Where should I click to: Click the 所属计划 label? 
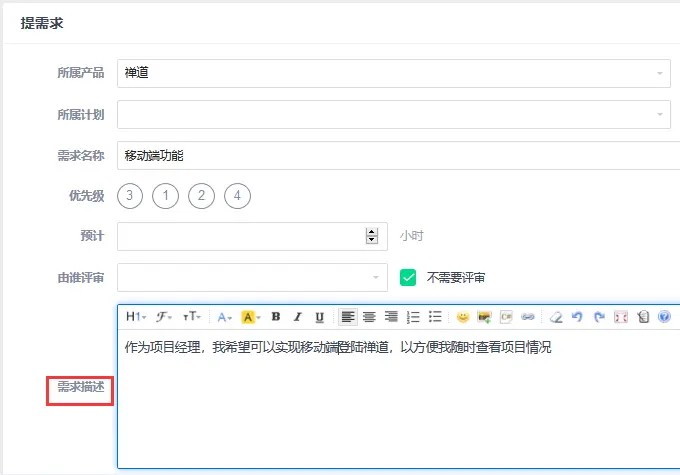[x=81, y=115]
